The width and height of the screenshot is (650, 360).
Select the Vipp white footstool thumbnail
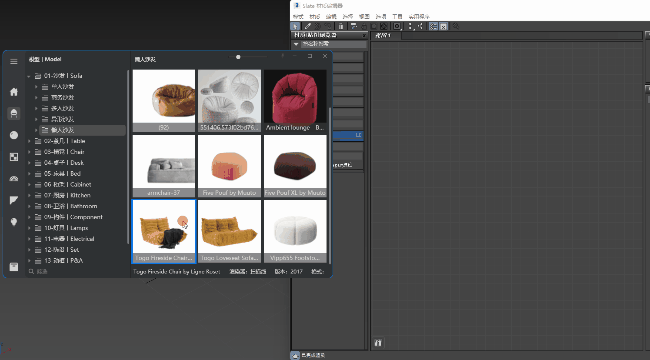[x=295, y=231]
